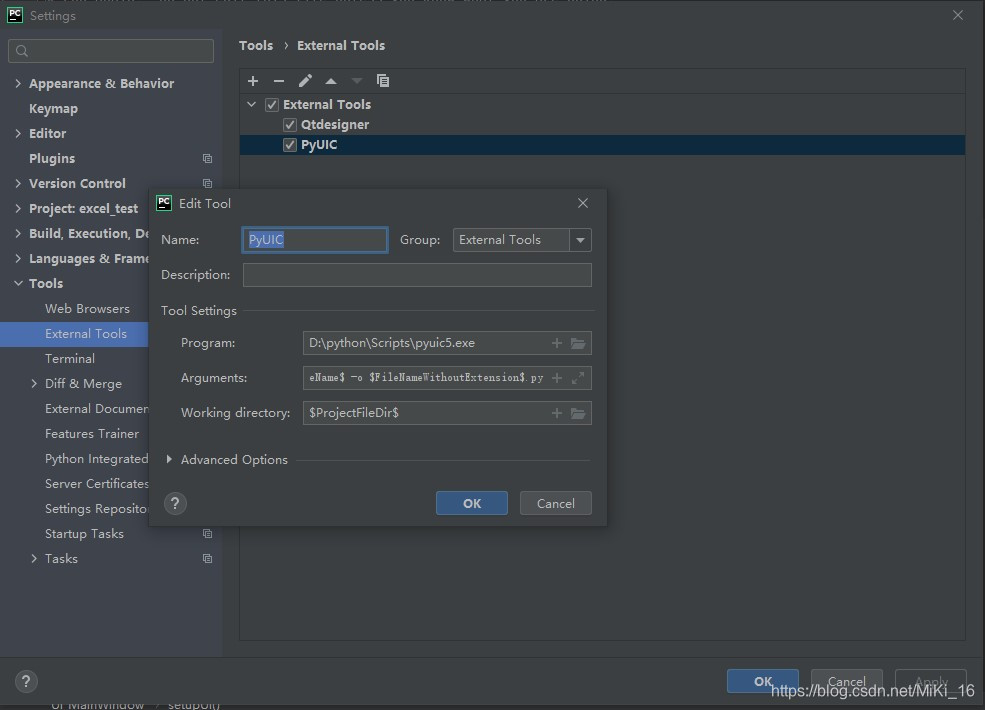985x710 pixels.
Task: Move selected tool up with arrow icon
Action: [x=331, y=81]
